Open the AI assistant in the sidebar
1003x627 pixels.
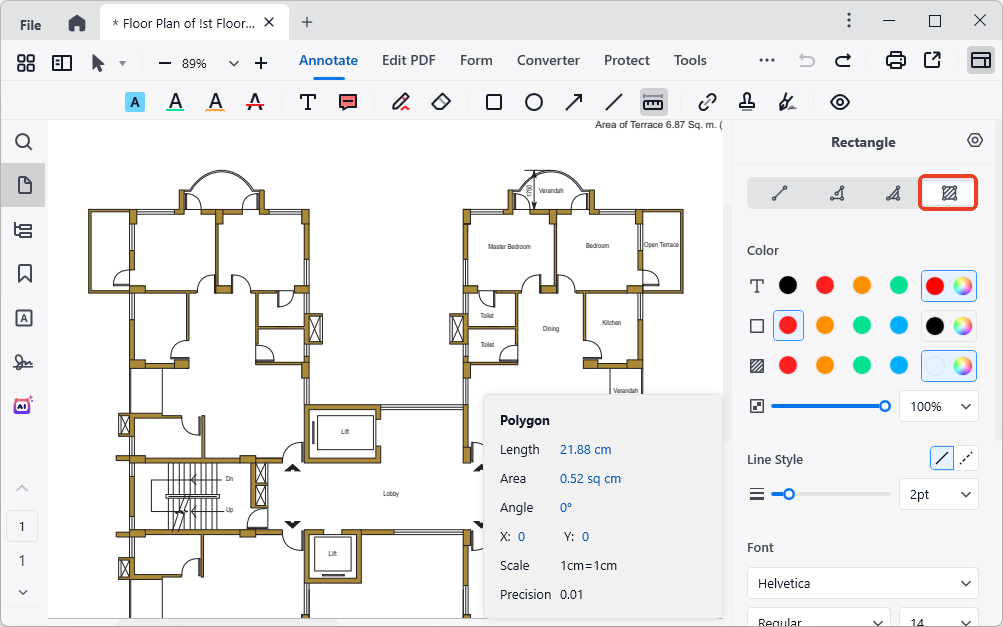coord(23,406)
